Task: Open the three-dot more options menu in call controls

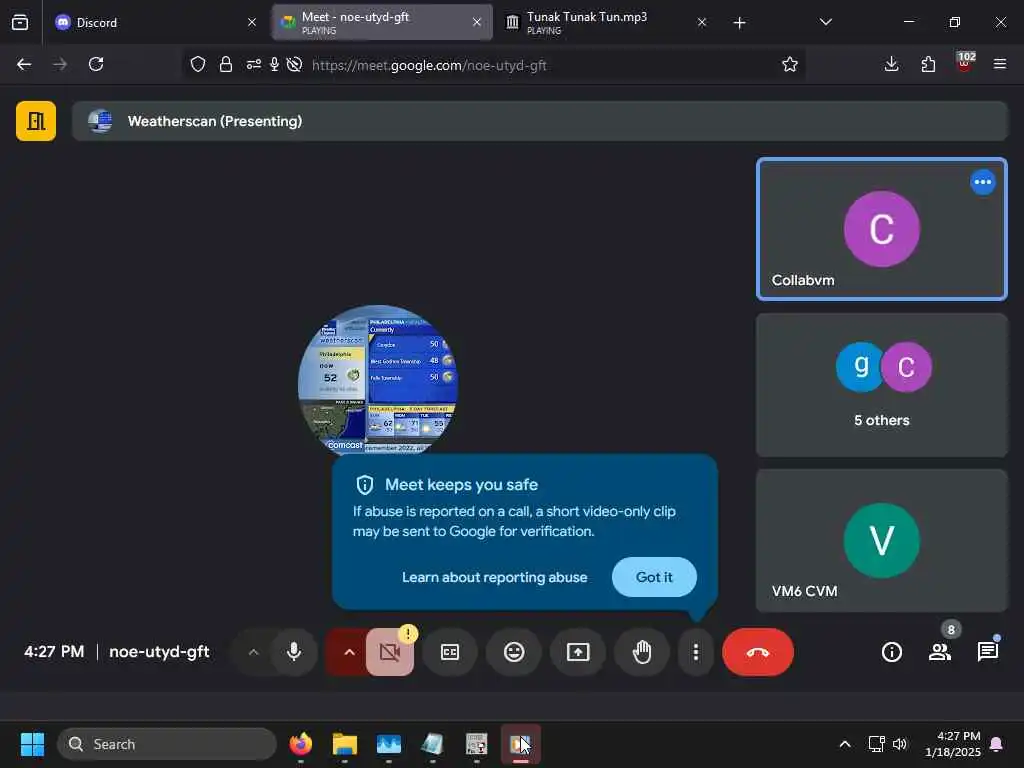Action: pos(696,652)
